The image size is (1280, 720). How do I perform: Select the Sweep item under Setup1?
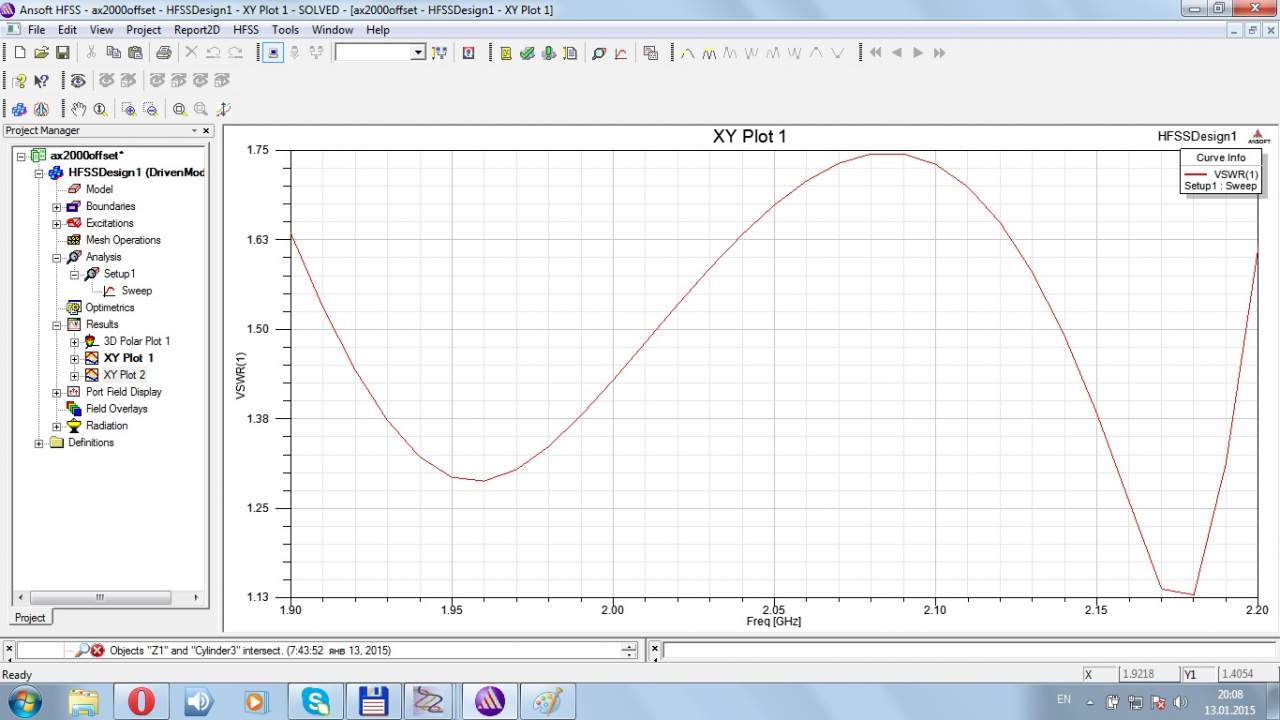point(136,291)
